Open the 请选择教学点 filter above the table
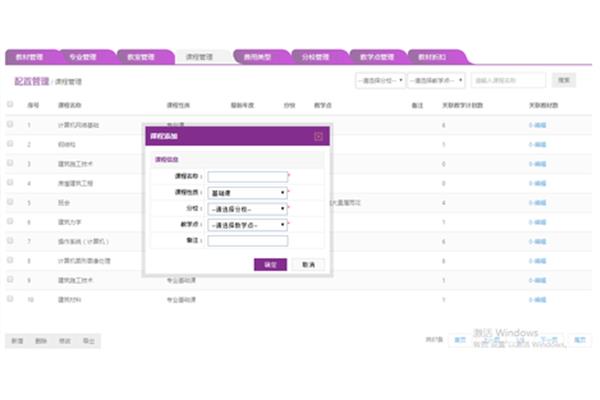The width and height of the screenshot is (600, 400). pos(436,80)
